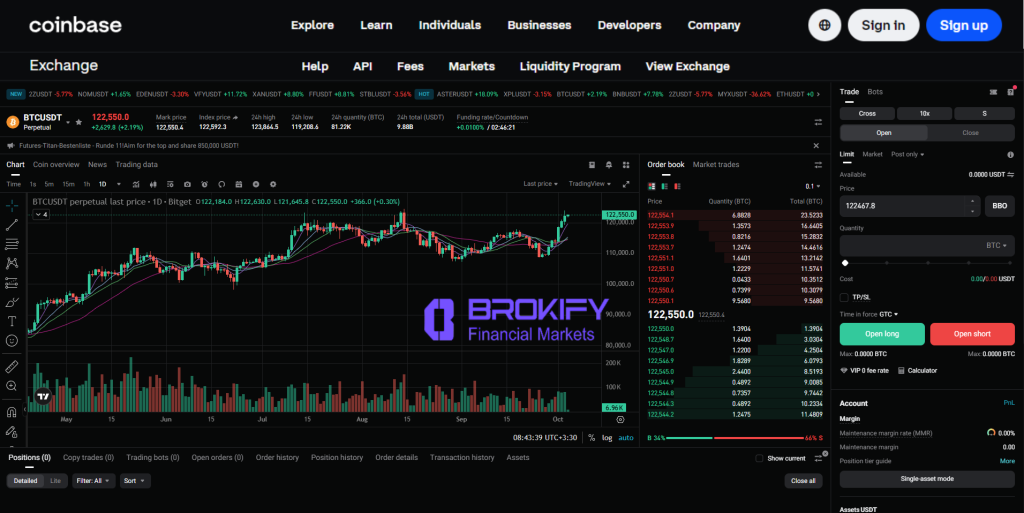The image size is (1024, 513).
Task: Take a chart snapshot with camera icon
Action: (187, 184)
